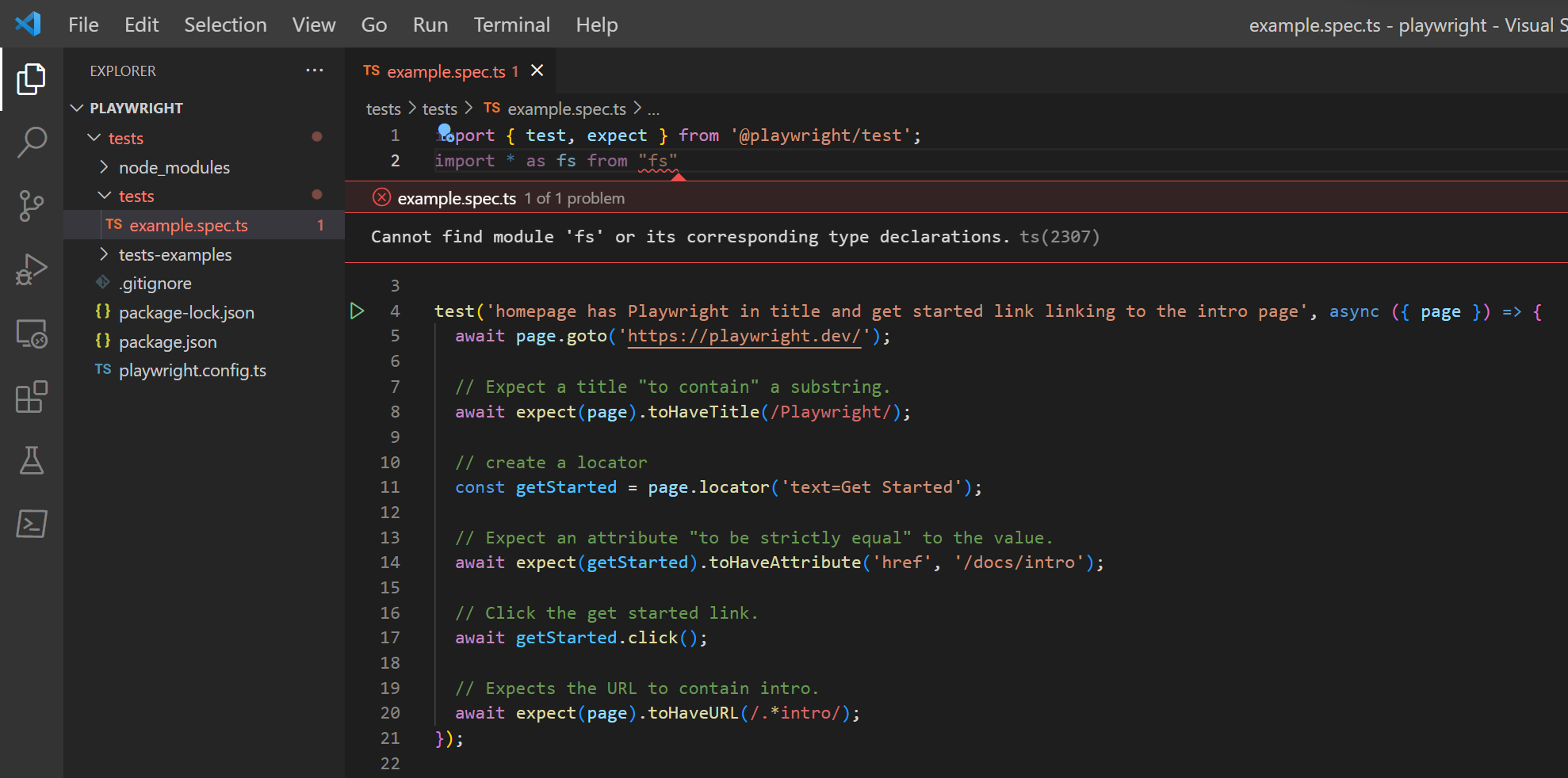Open the Explorer view in activity bar
This screenshot has height=778, width=1568.
point(32,79)
